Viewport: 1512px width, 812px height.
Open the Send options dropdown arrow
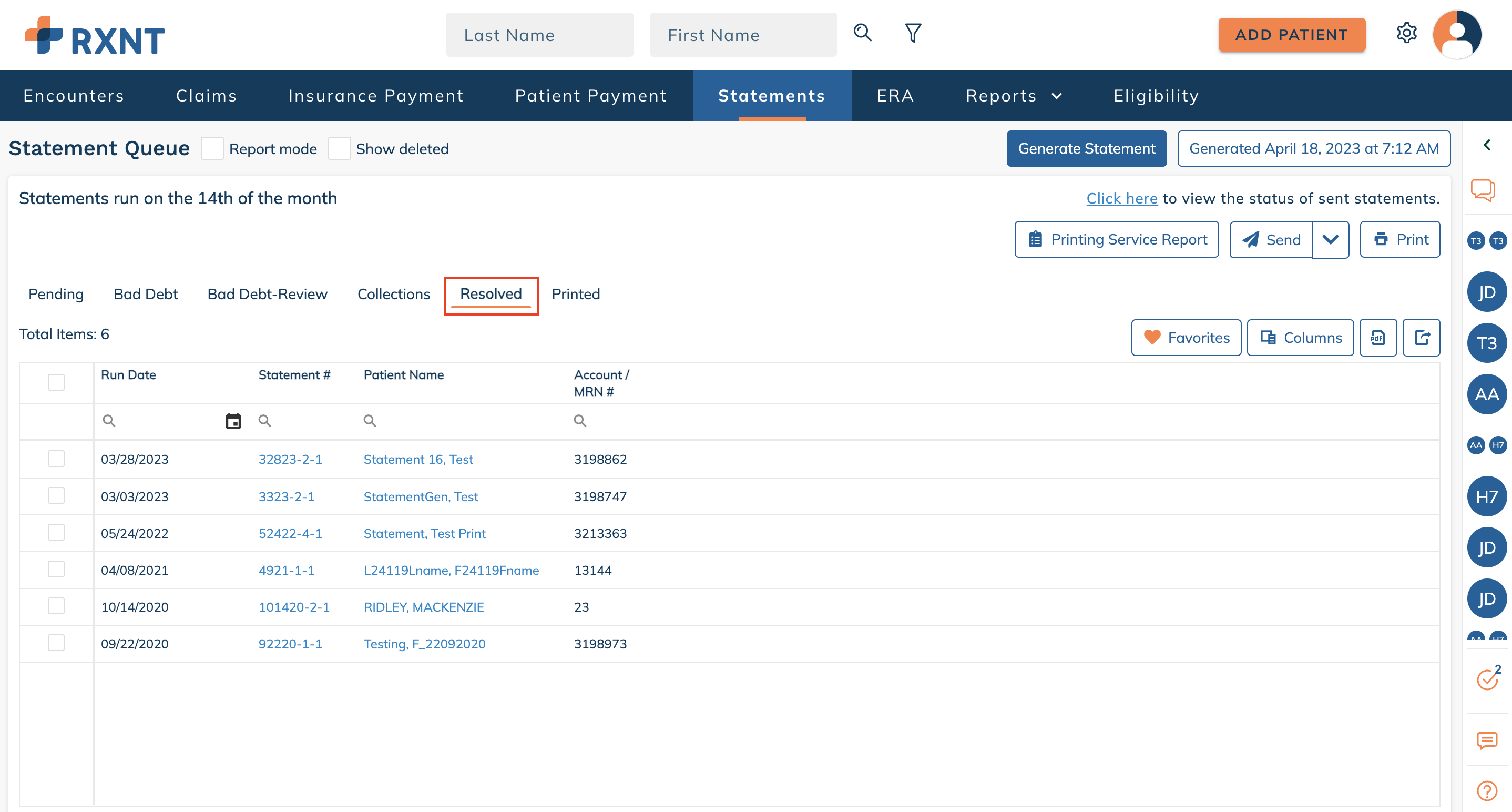click(x=1330, y=239)
